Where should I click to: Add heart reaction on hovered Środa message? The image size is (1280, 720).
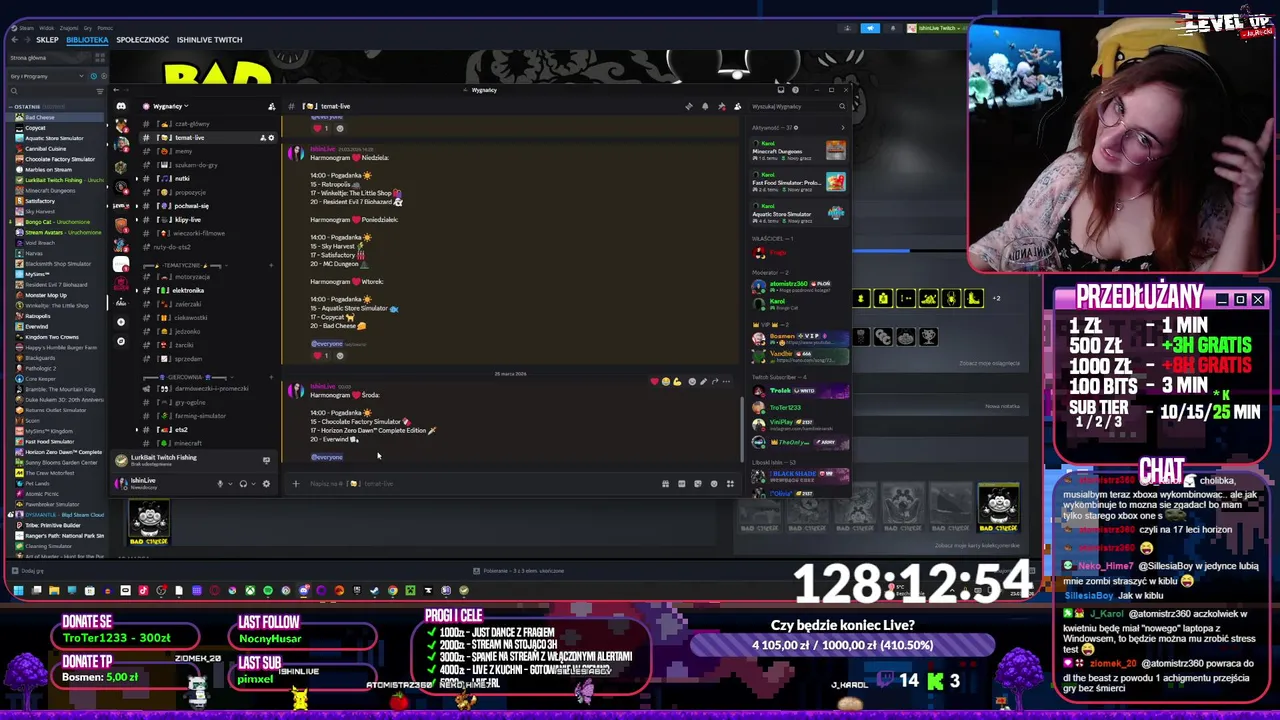[654, 382]
